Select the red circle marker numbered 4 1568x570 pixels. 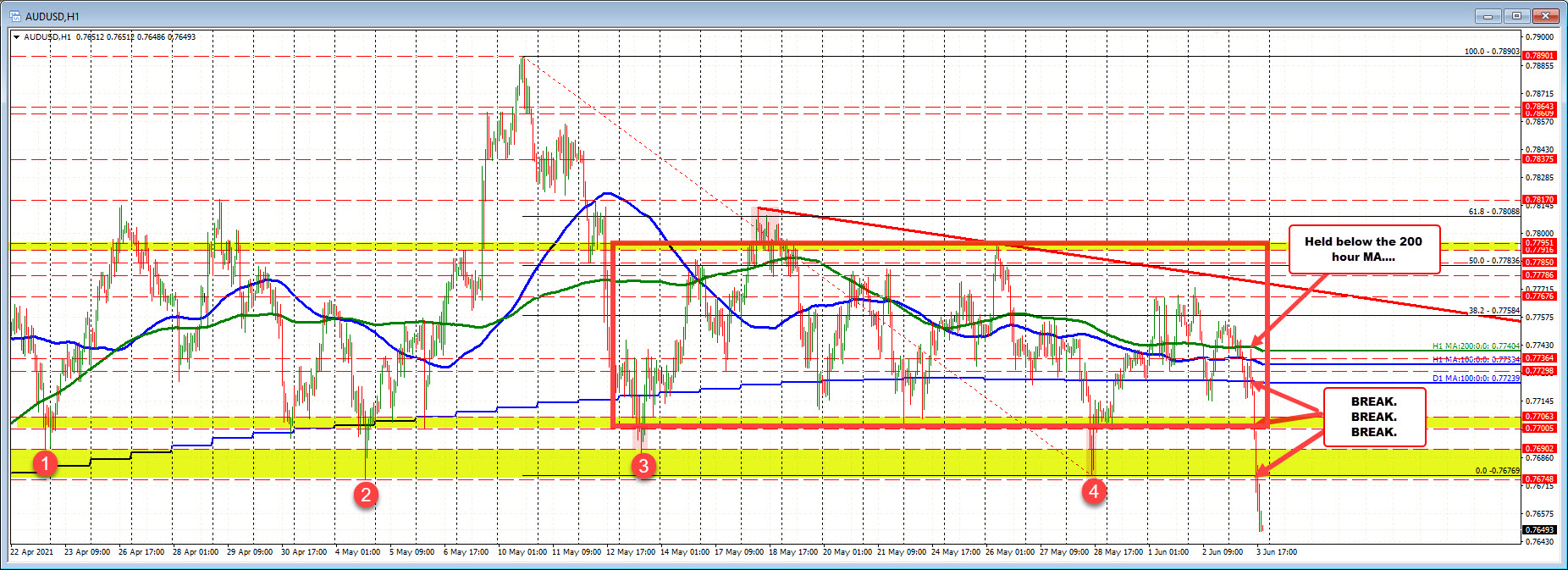(x=1094, y=490)
